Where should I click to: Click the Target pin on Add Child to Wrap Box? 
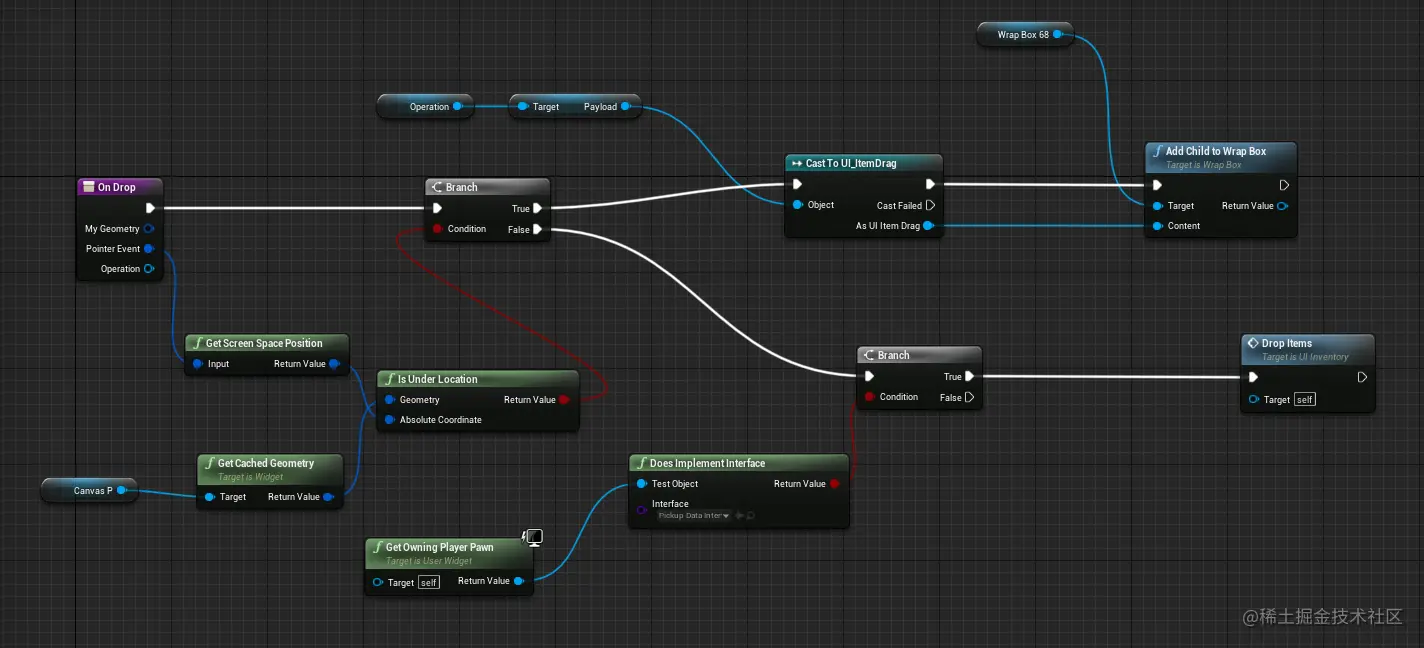click(1157, 206)
